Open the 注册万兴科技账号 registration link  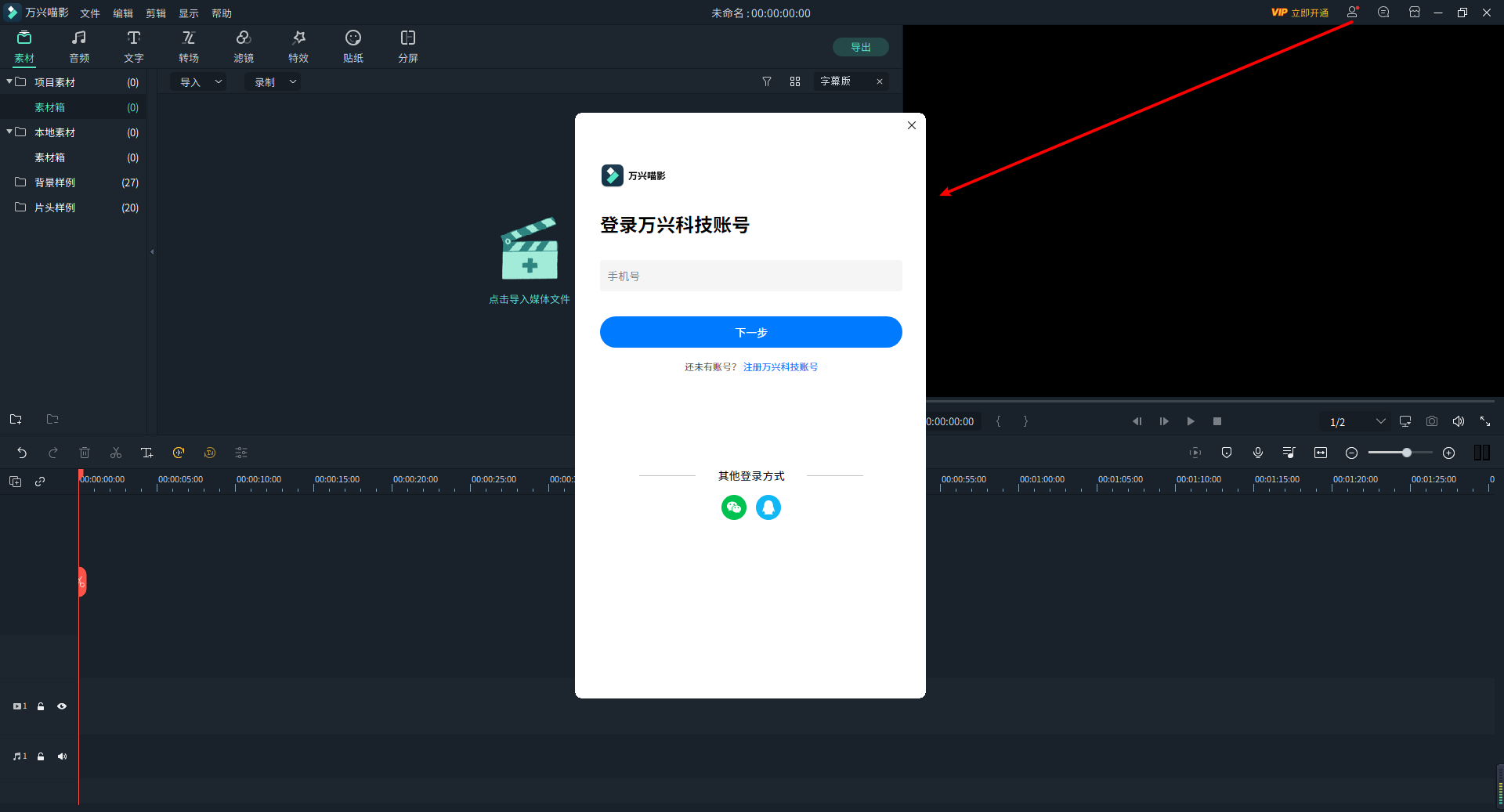coord(780,367)
